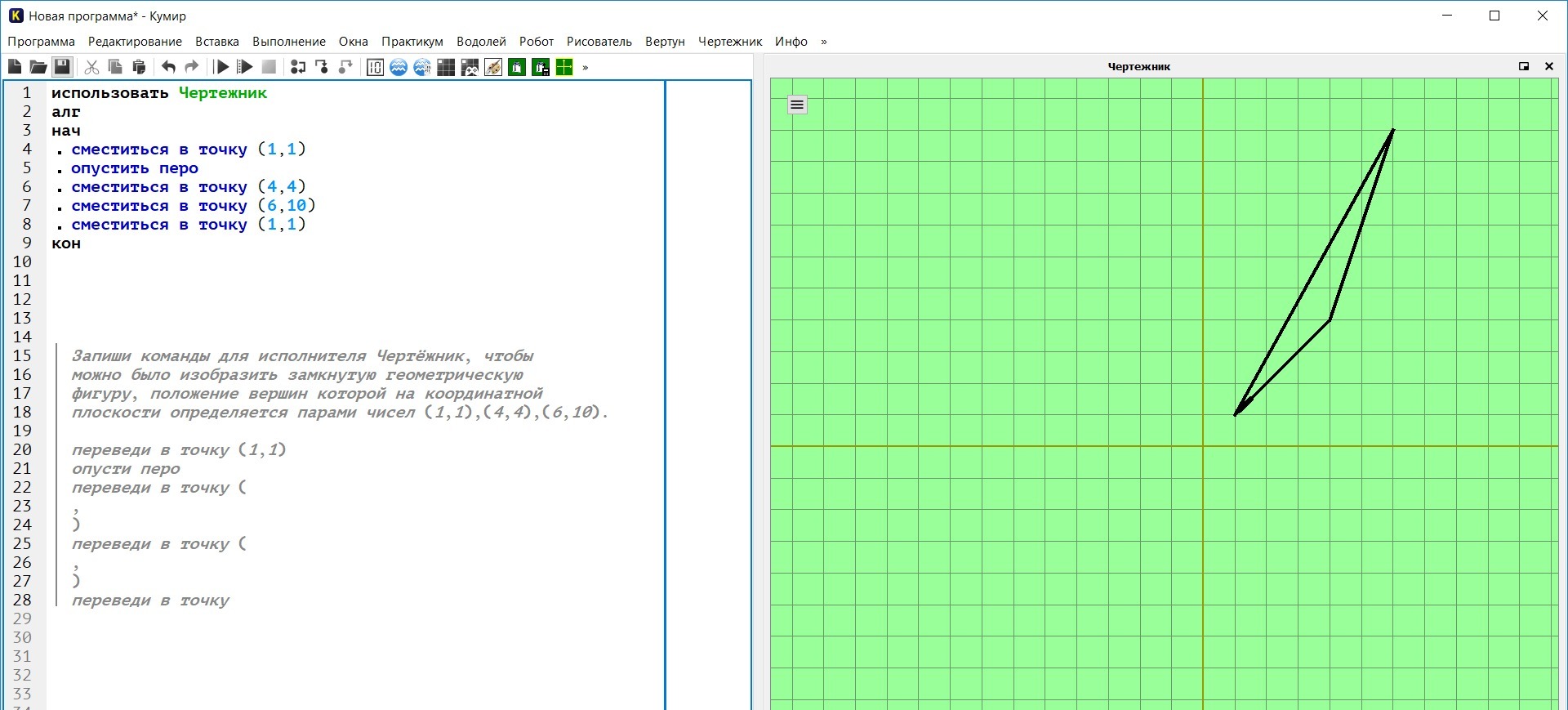Open the Практикум menu
This screenshot has width=1568, height=710.
point(412,42)
